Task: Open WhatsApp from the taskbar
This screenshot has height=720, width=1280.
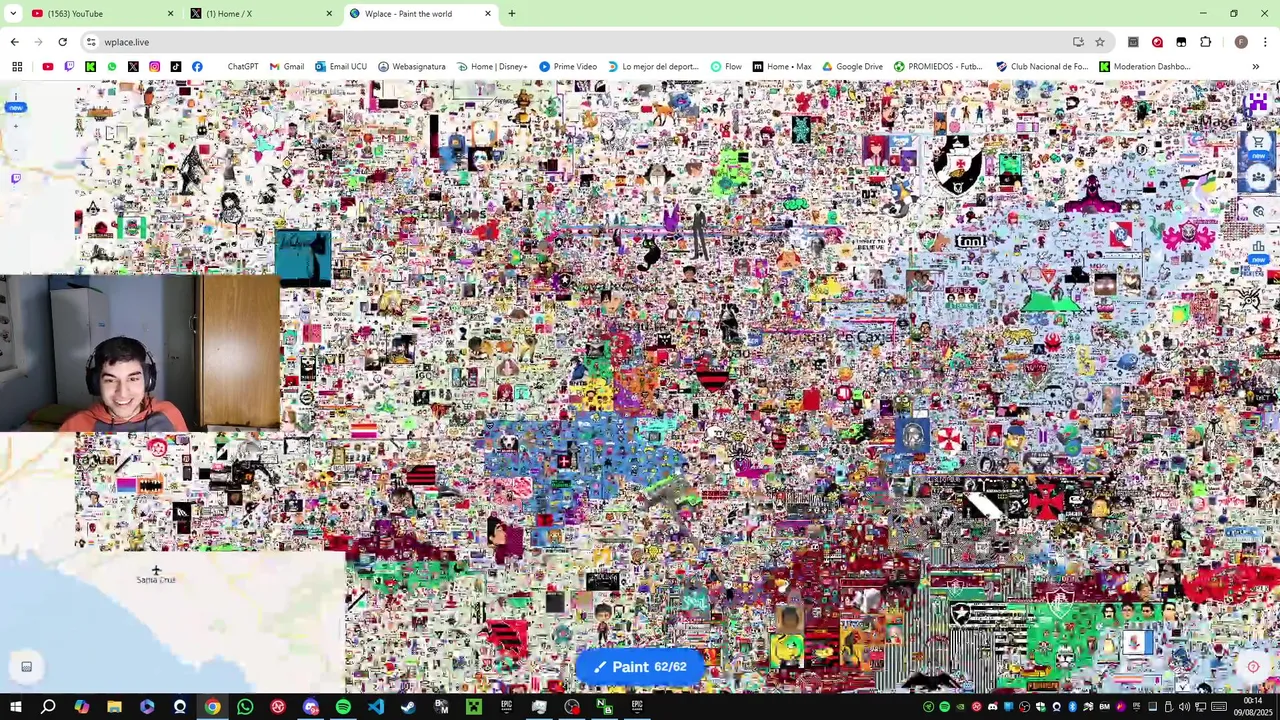Action: coord(245,707)
